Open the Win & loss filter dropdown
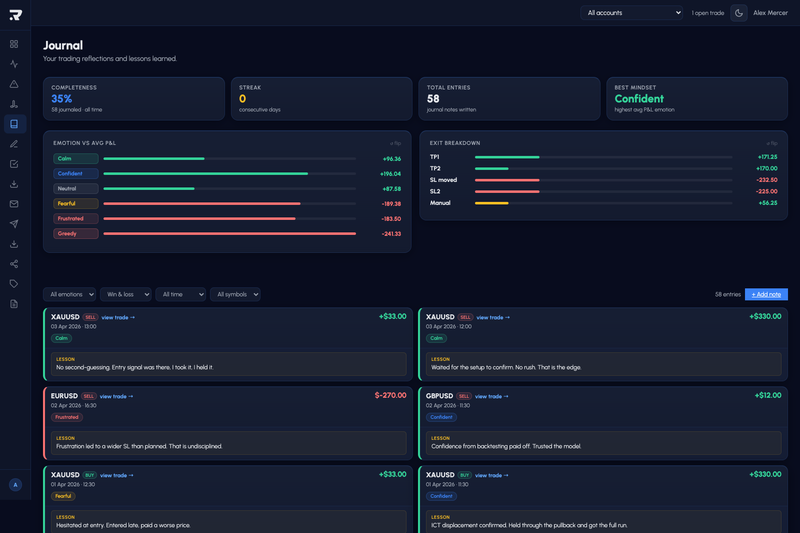 126,294
